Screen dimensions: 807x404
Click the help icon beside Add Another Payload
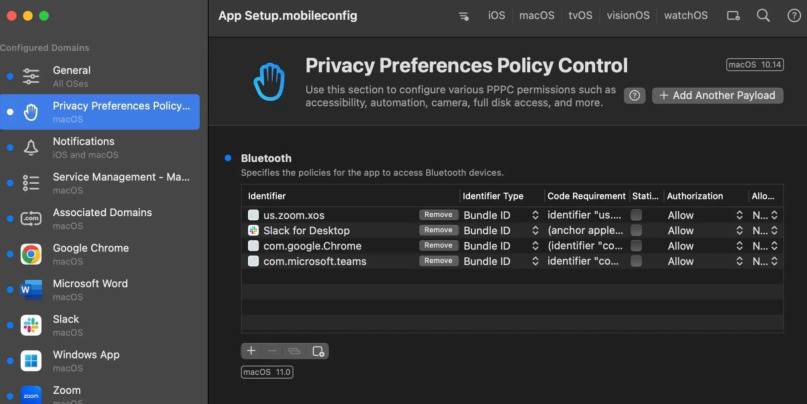coord(634,95)
